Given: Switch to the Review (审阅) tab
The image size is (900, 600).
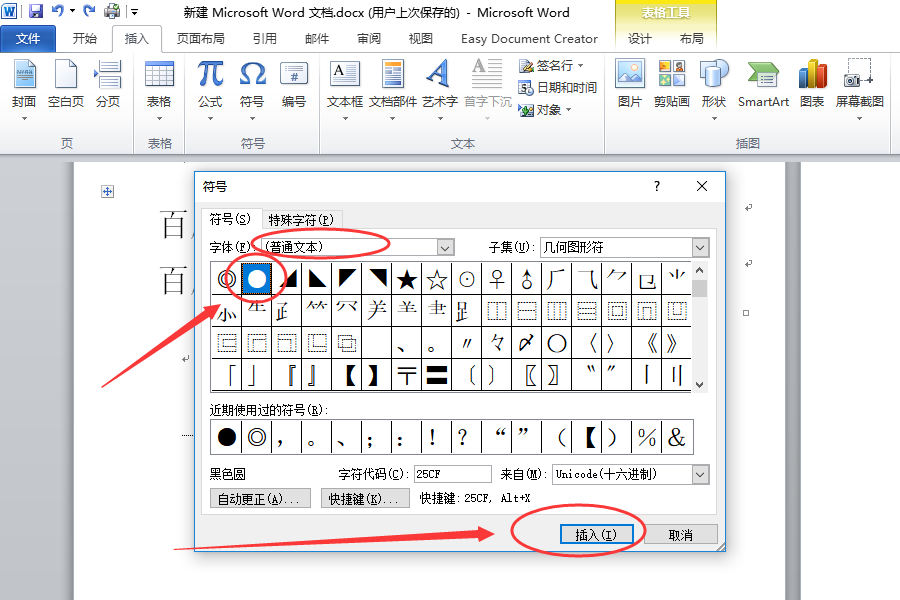Looking at the screenshot, I should click(x=368, y=38).
